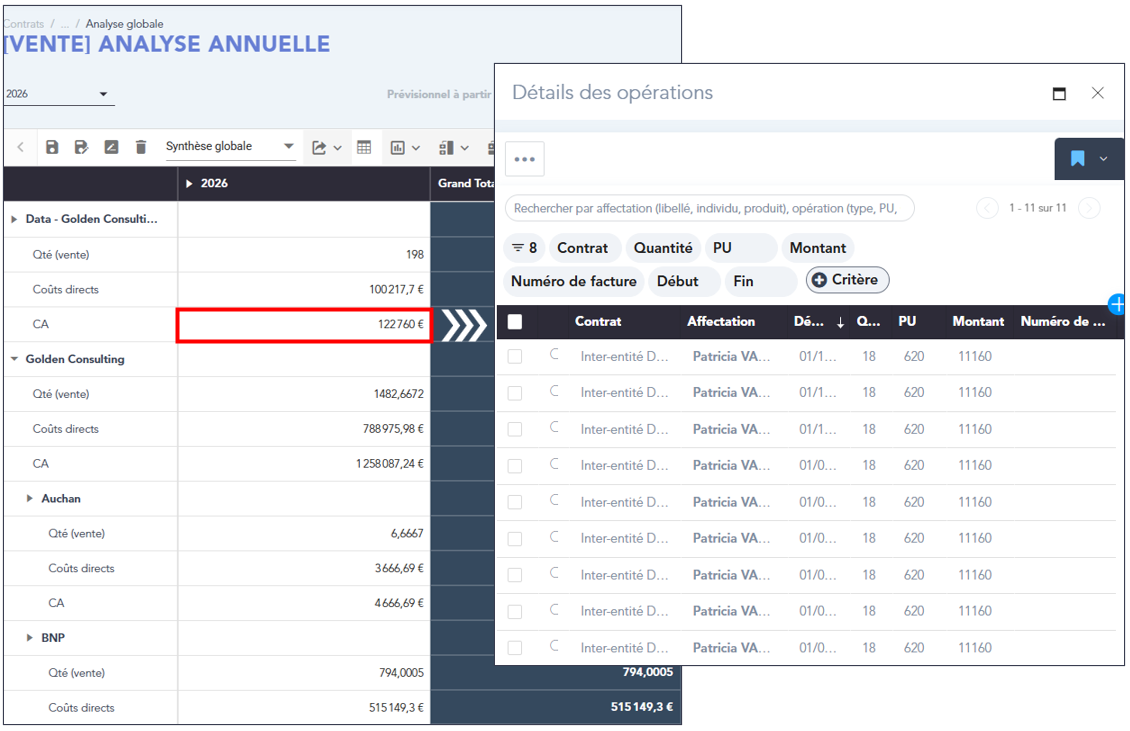
Task: Click the blue plus add-column icon
Action: tap(1117, 304)
